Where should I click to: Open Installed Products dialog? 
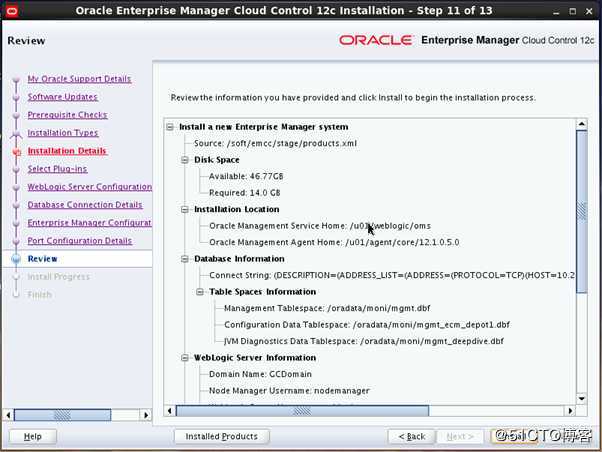point(222,437)
